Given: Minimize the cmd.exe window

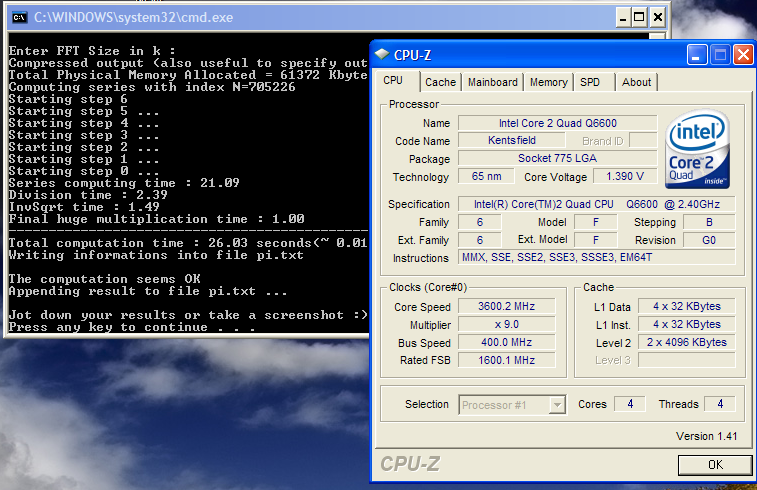Looking at the screenshot, I should [x=623, y=18].
